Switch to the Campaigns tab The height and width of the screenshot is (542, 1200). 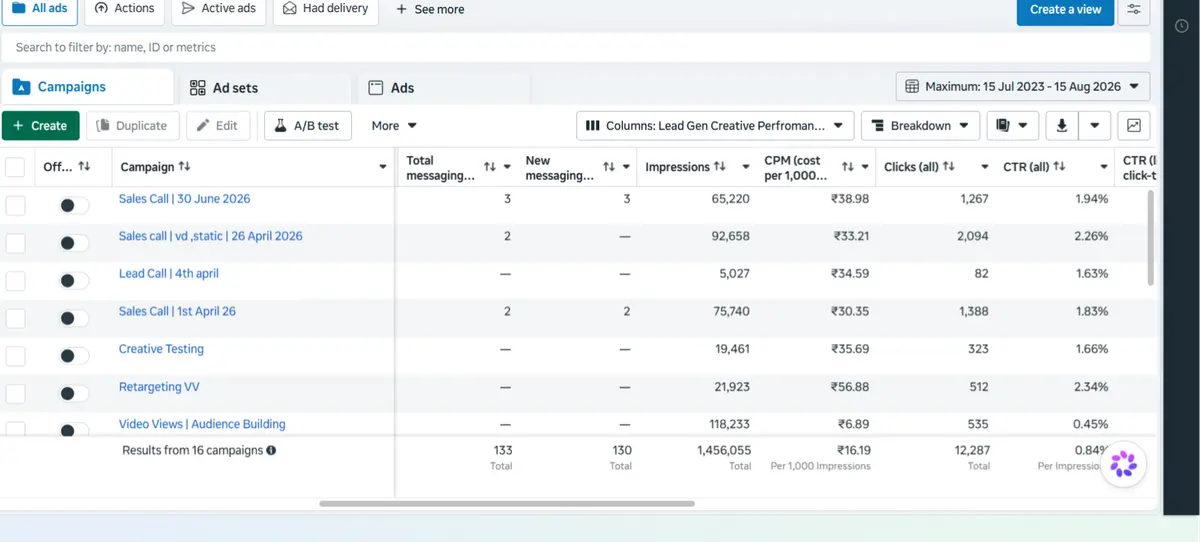(87, 87)
